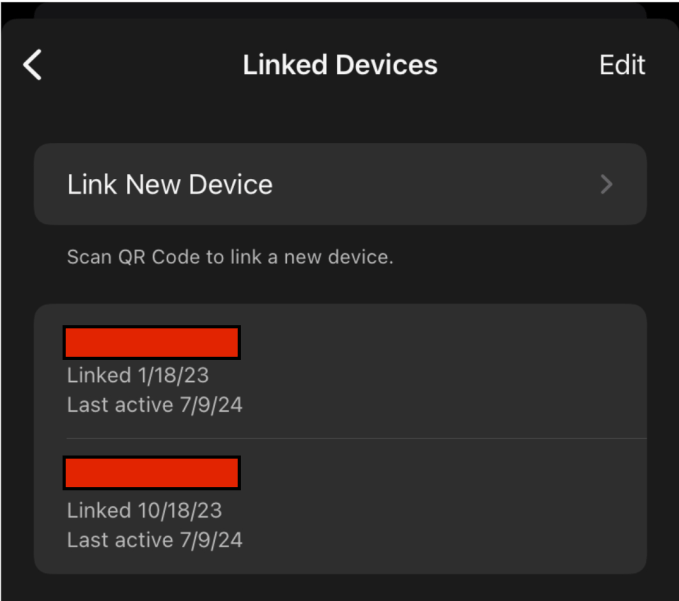The image size is (679, 601).
Task: Click the chevron beside Link New Device
Action: point(606,184)
